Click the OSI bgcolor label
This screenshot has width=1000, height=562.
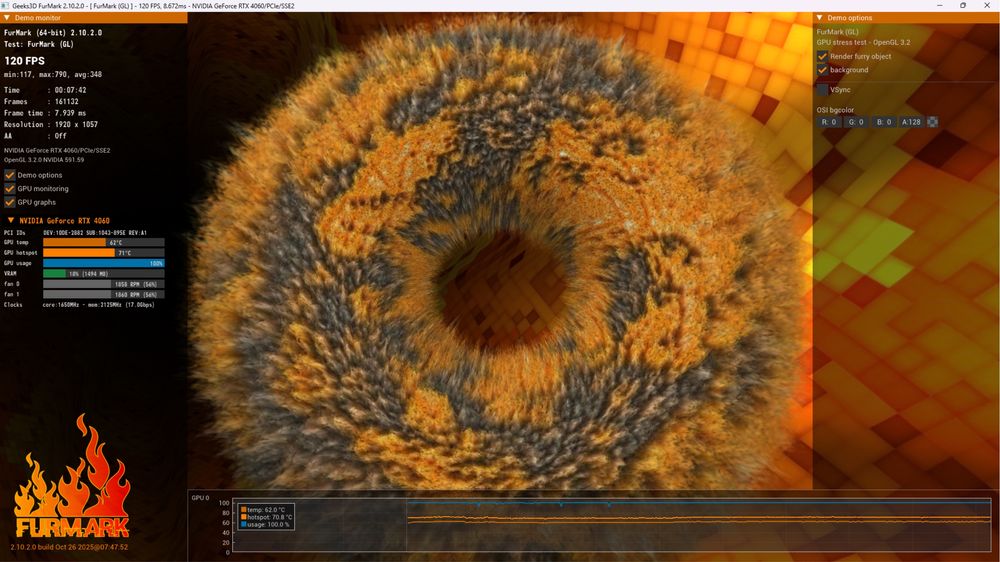click(x=835, y=110)
